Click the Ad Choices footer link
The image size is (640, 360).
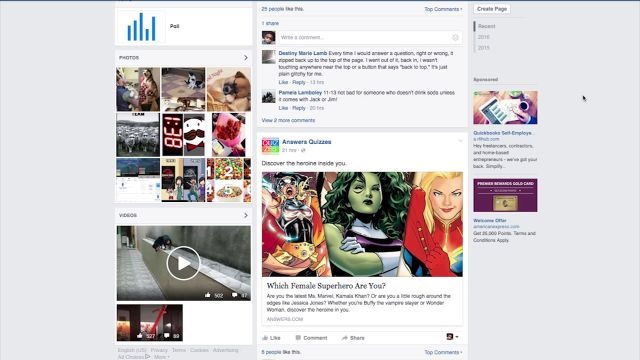coord(133,357)
